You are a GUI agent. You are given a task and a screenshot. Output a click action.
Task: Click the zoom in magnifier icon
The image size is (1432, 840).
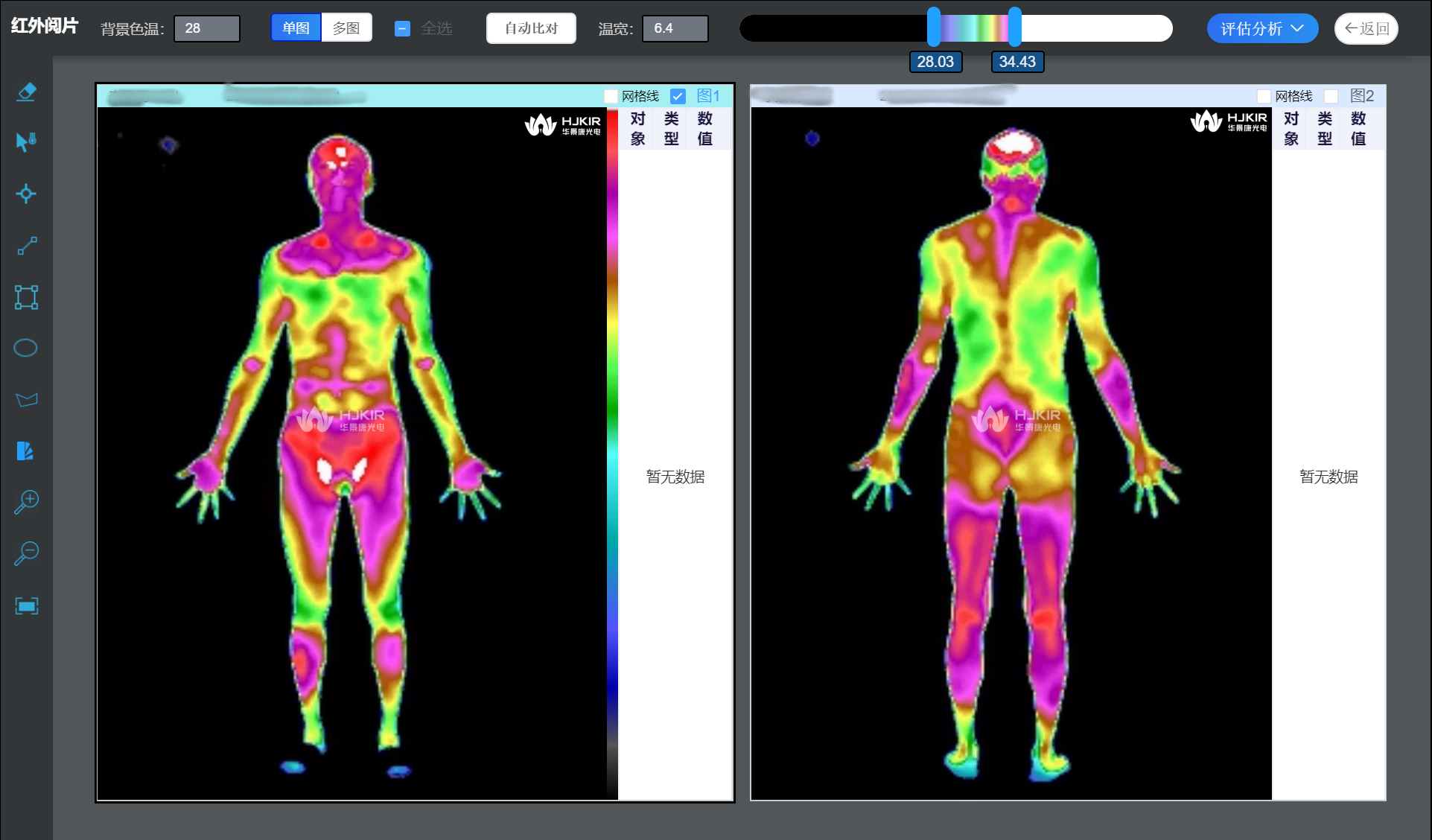[x=26, y=502]
